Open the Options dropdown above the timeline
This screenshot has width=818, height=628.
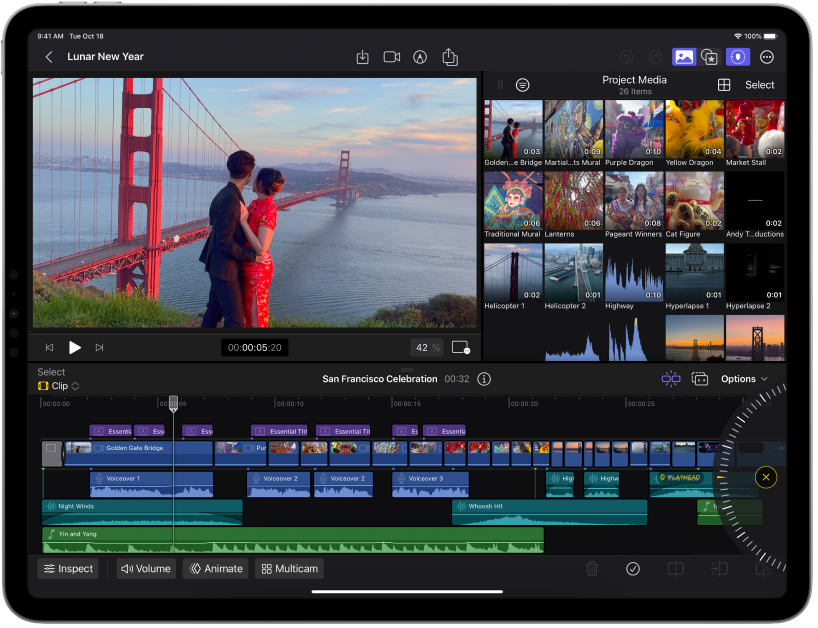click(x=743, y=379)
